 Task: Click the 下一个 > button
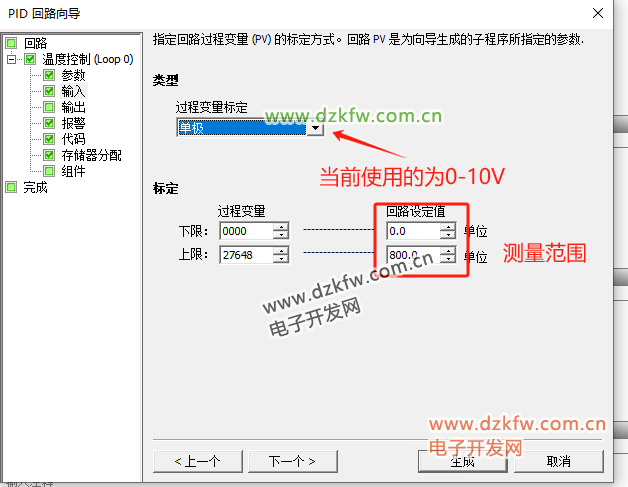[x=292, y=461]
